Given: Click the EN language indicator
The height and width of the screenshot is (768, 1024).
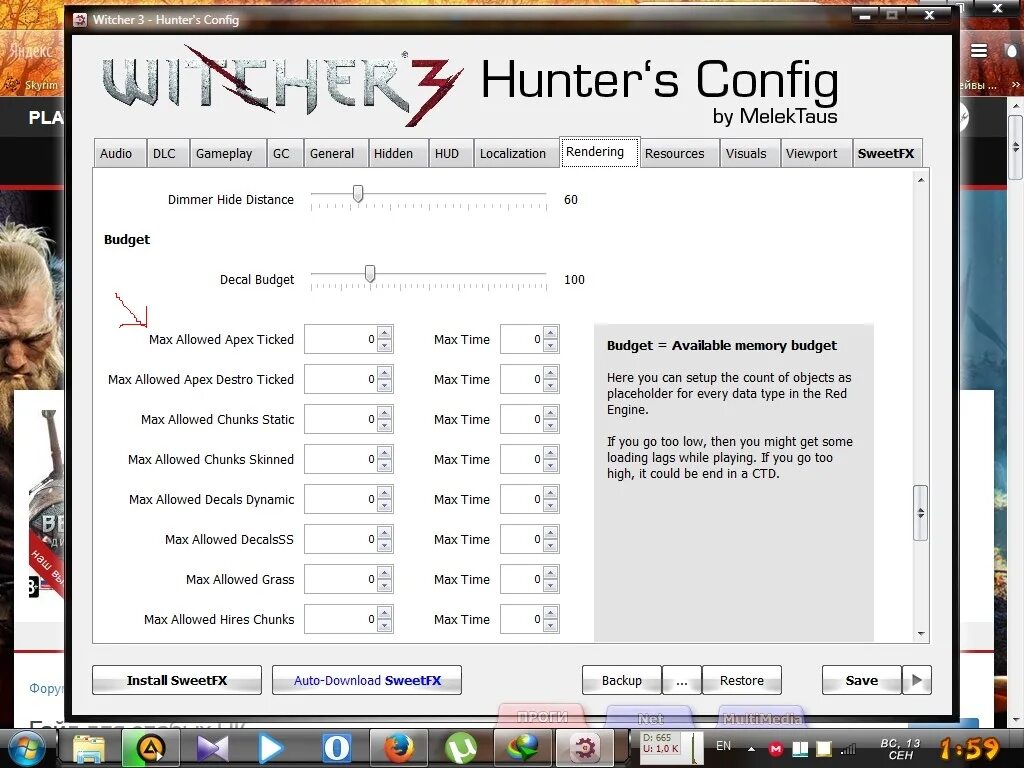Looking at the screenshot, I should 724,746.
